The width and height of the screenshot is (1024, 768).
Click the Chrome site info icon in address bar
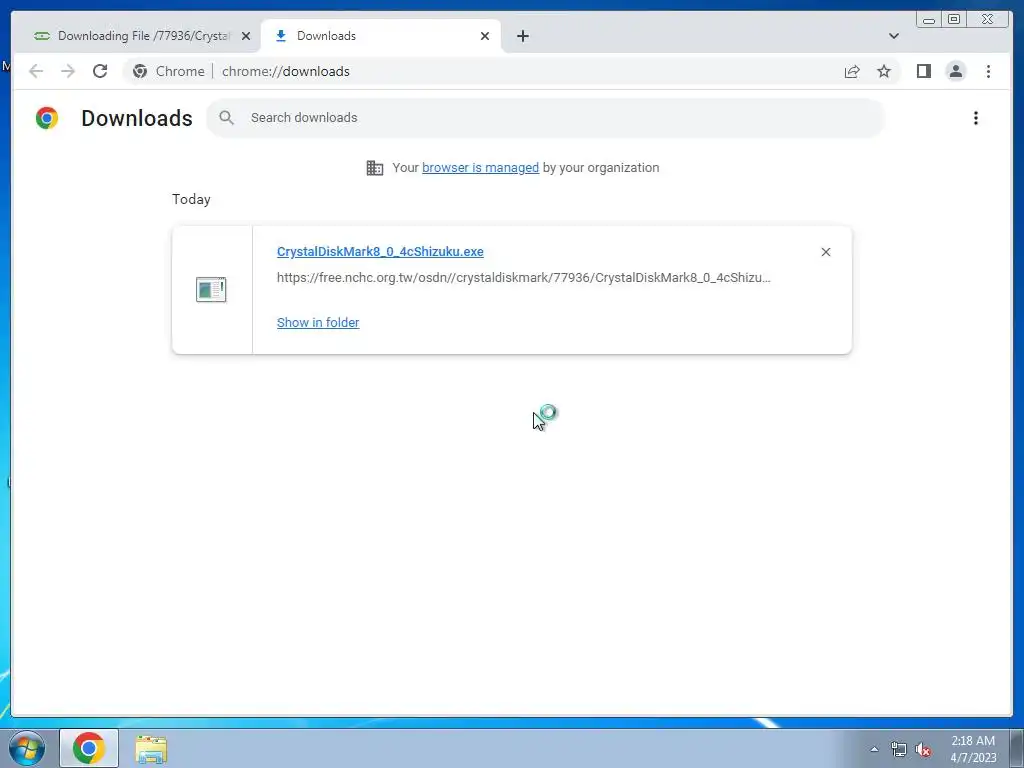pyautogui.click(x=140, y=71)
